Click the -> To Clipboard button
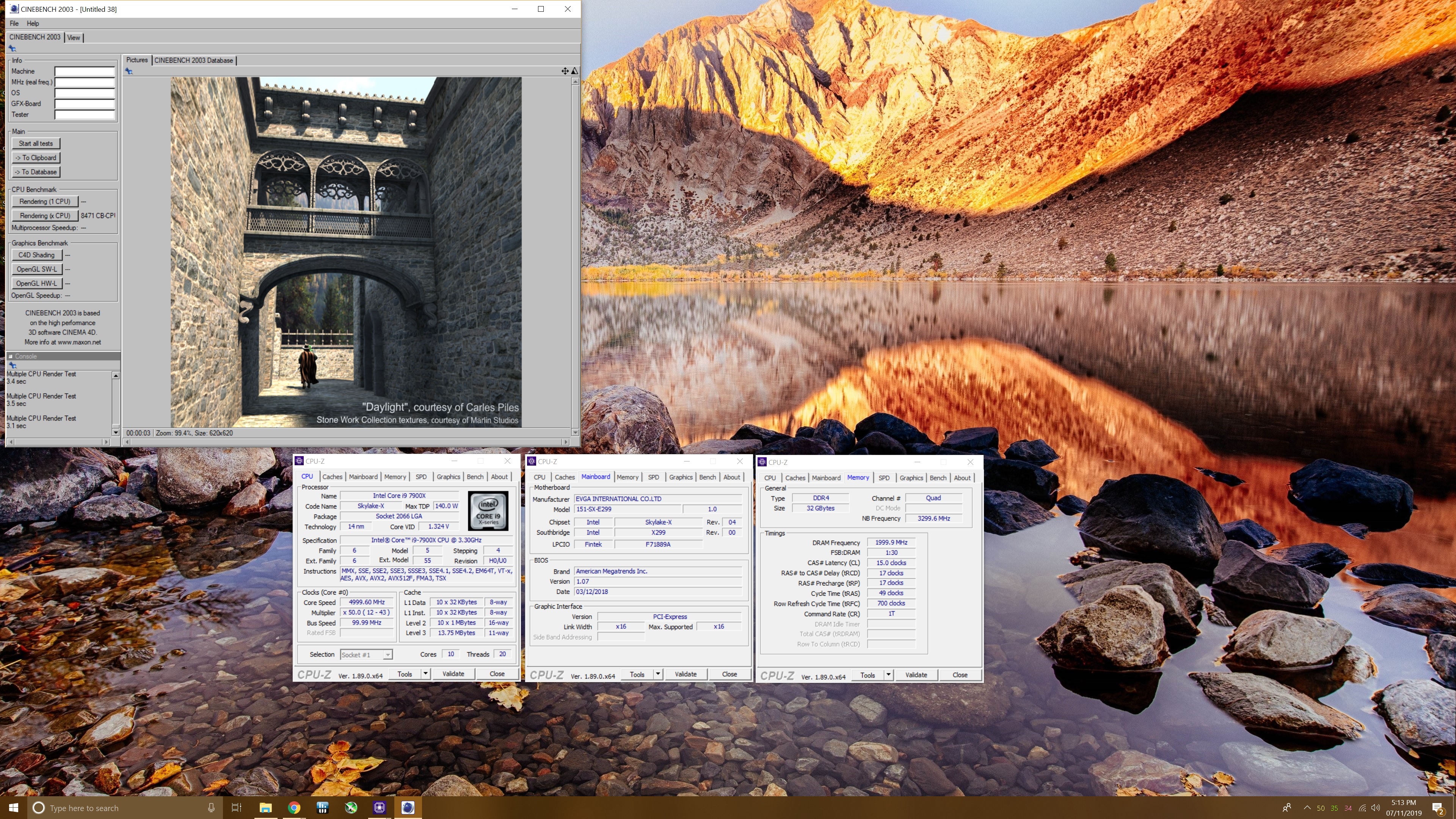The height and width of the screenshot is (819, 1456). pyautogui.click(x=36, y=158)
